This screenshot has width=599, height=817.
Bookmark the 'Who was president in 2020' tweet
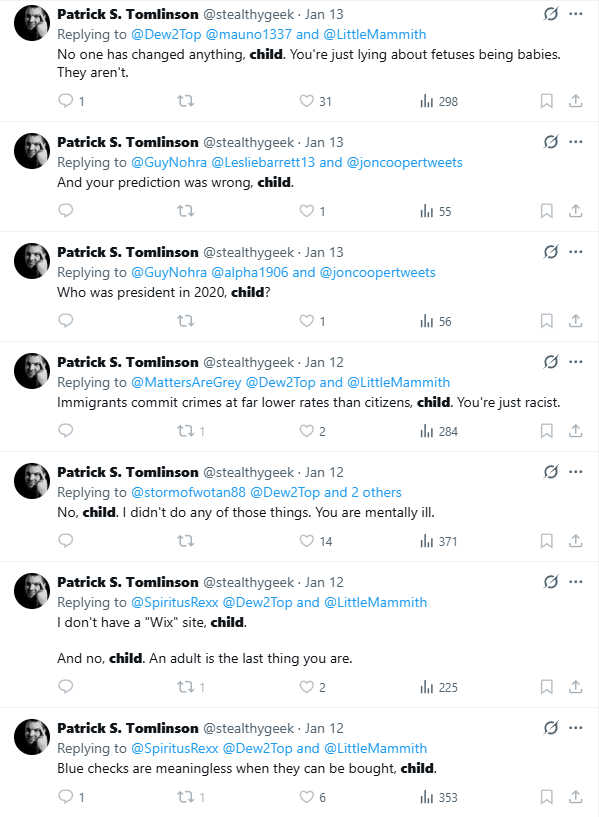546,320
